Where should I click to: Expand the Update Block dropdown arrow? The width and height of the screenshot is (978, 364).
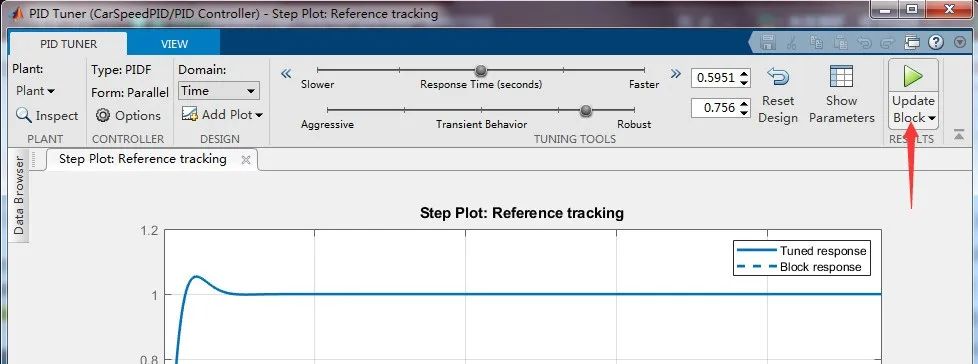[x=932, y=118]
